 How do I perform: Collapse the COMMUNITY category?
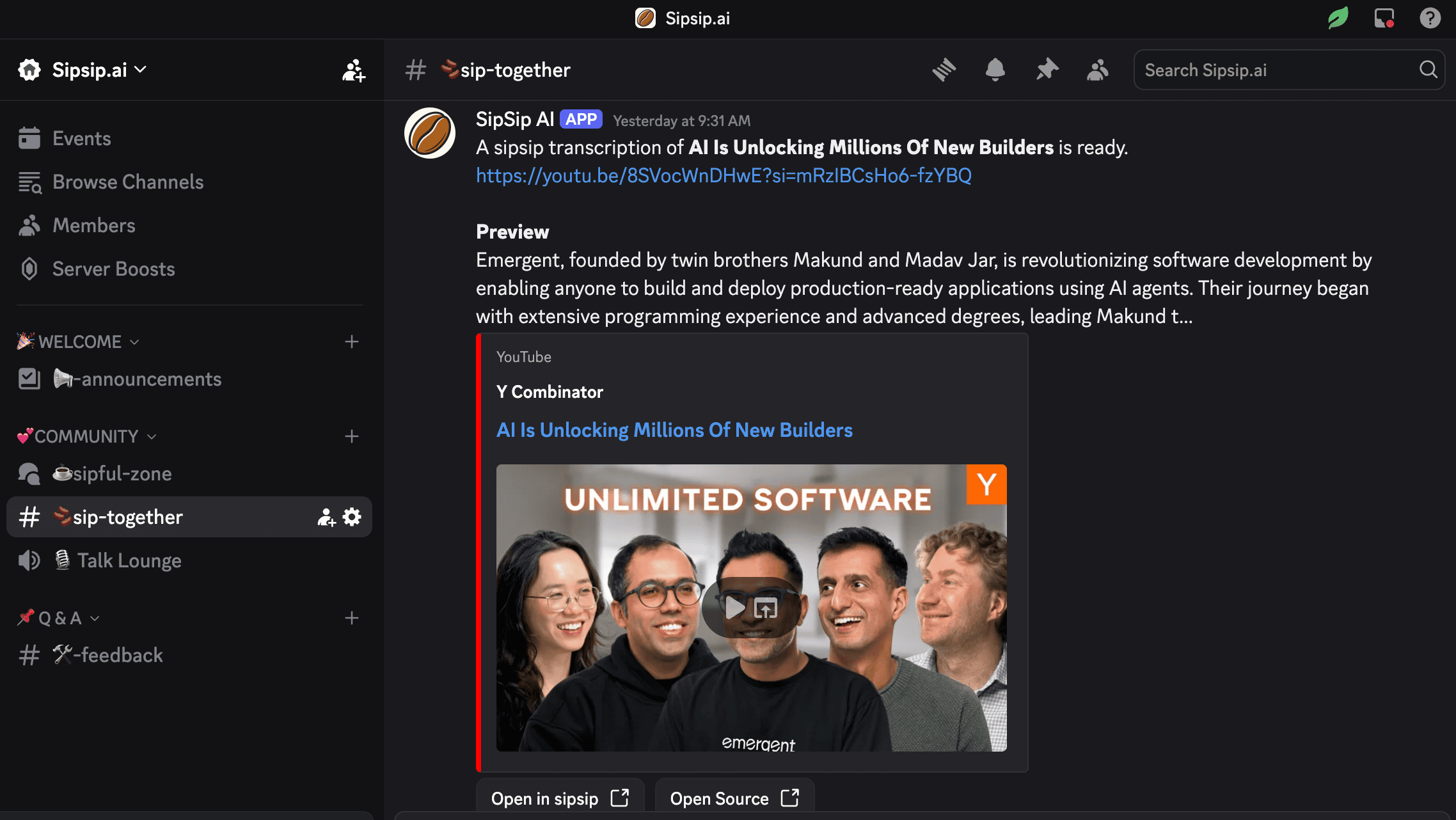[x=86, y=436]
